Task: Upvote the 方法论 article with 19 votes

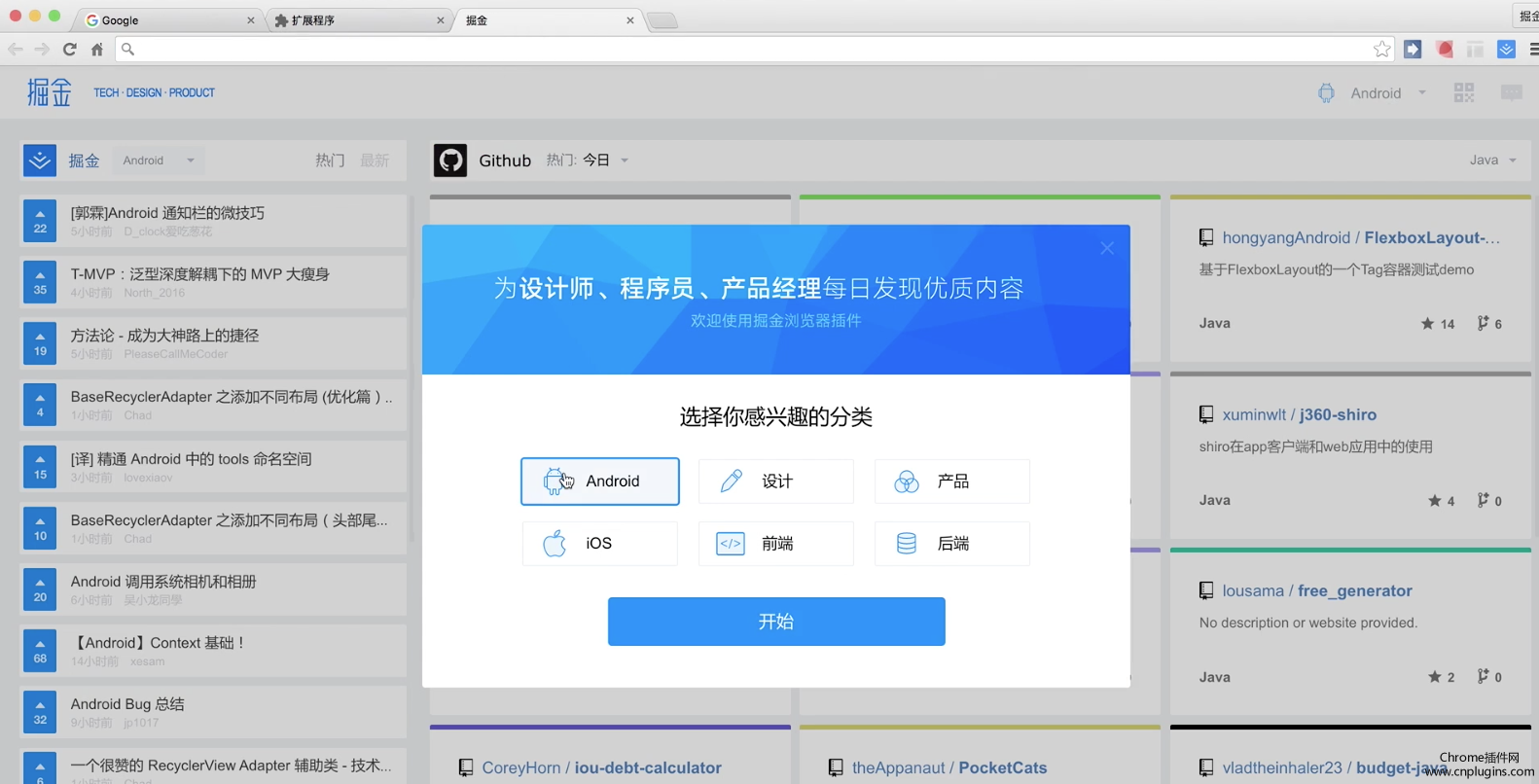Action: pyautogui.click(x=40, y=343)
